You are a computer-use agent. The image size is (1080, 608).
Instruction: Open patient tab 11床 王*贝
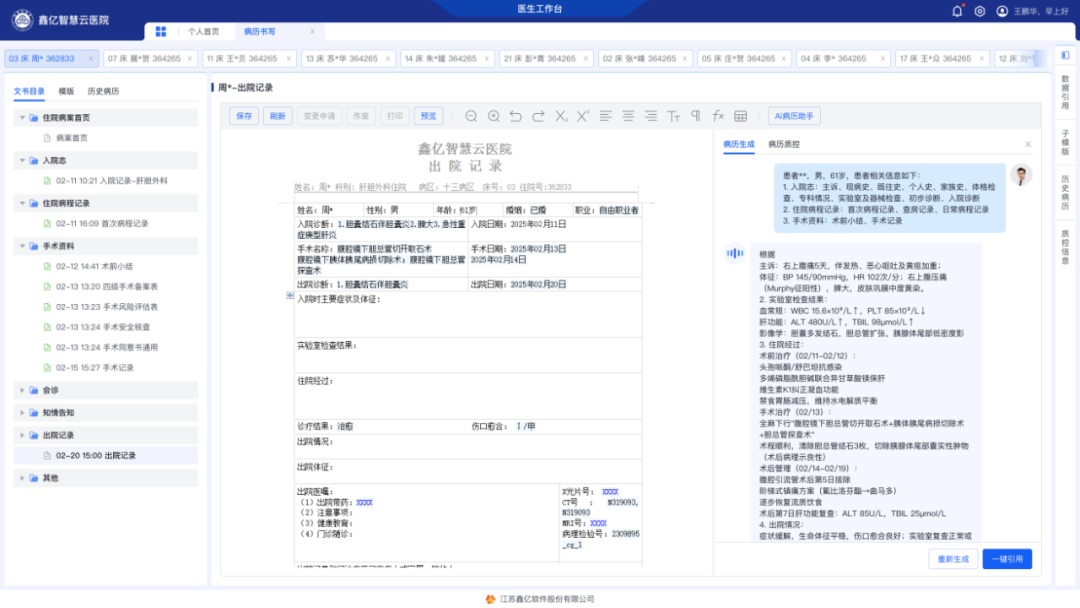pos(249,59)
